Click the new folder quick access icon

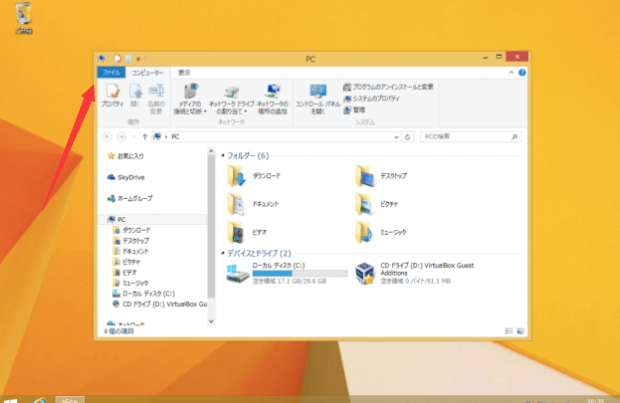coord(128,59)
